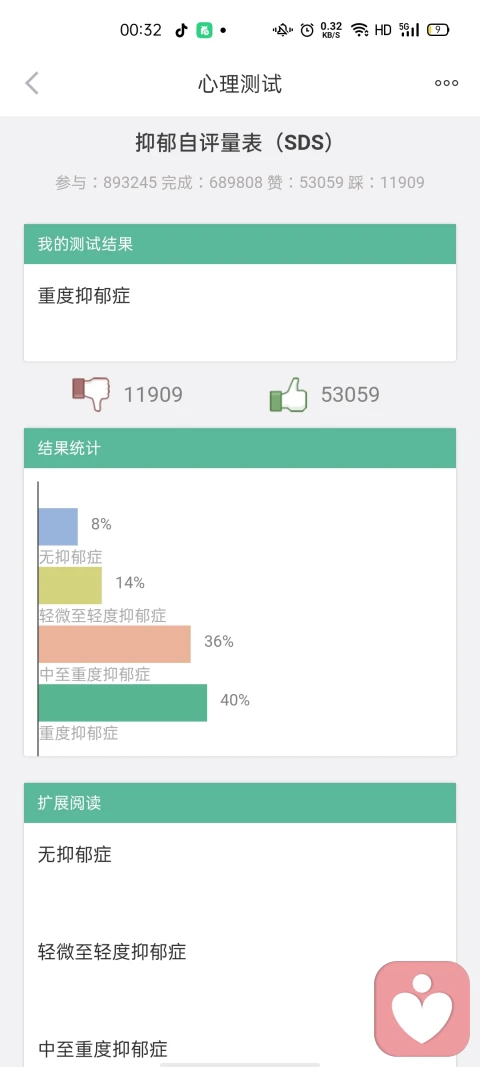
Task: Tap the alarm clock status icon
Action: tap(307, 30)
